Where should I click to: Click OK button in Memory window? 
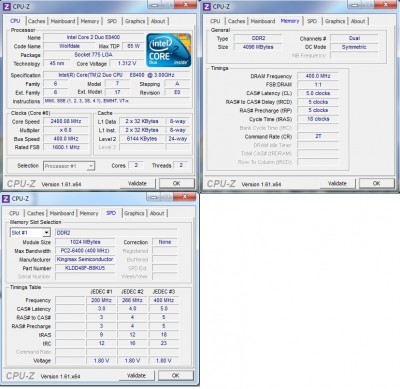[376, 183]
